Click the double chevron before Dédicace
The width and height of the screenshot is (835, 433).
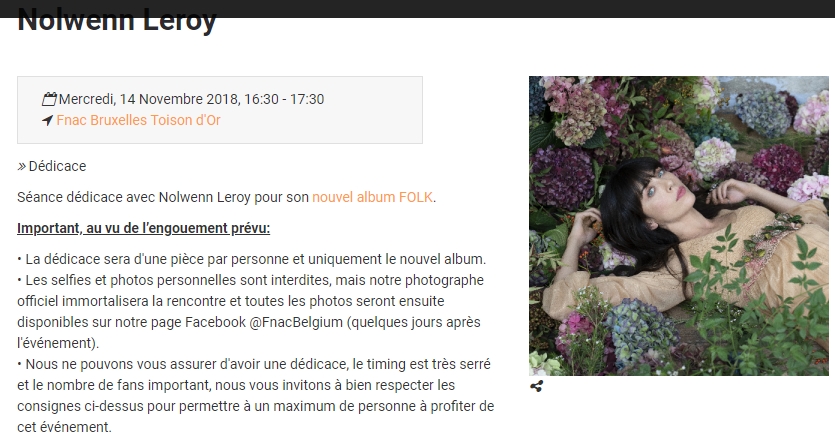[x=21, y=167]
